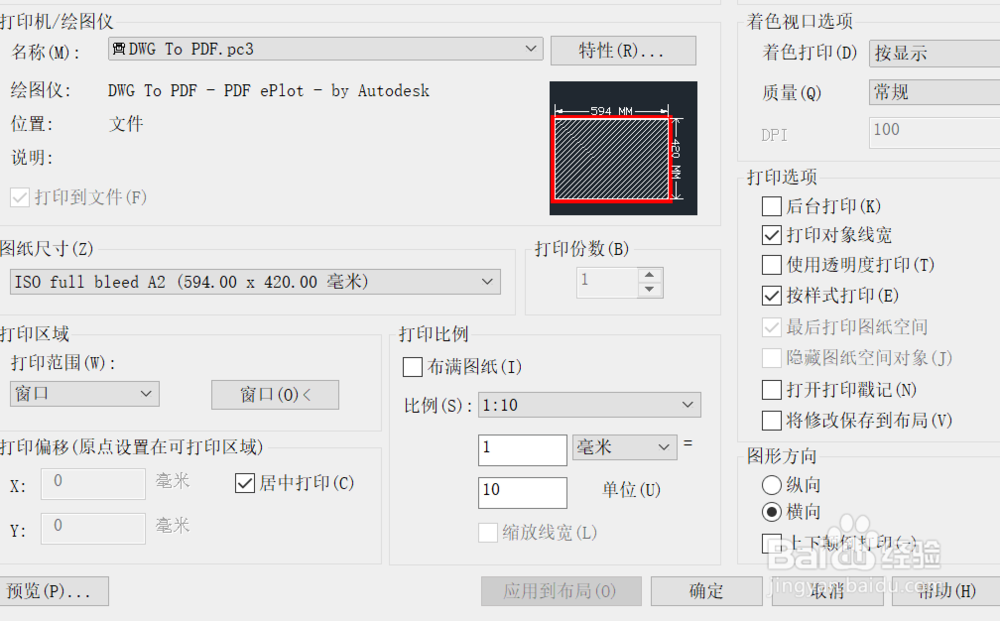Click the Y offset input field

click(x=93, y=528)
